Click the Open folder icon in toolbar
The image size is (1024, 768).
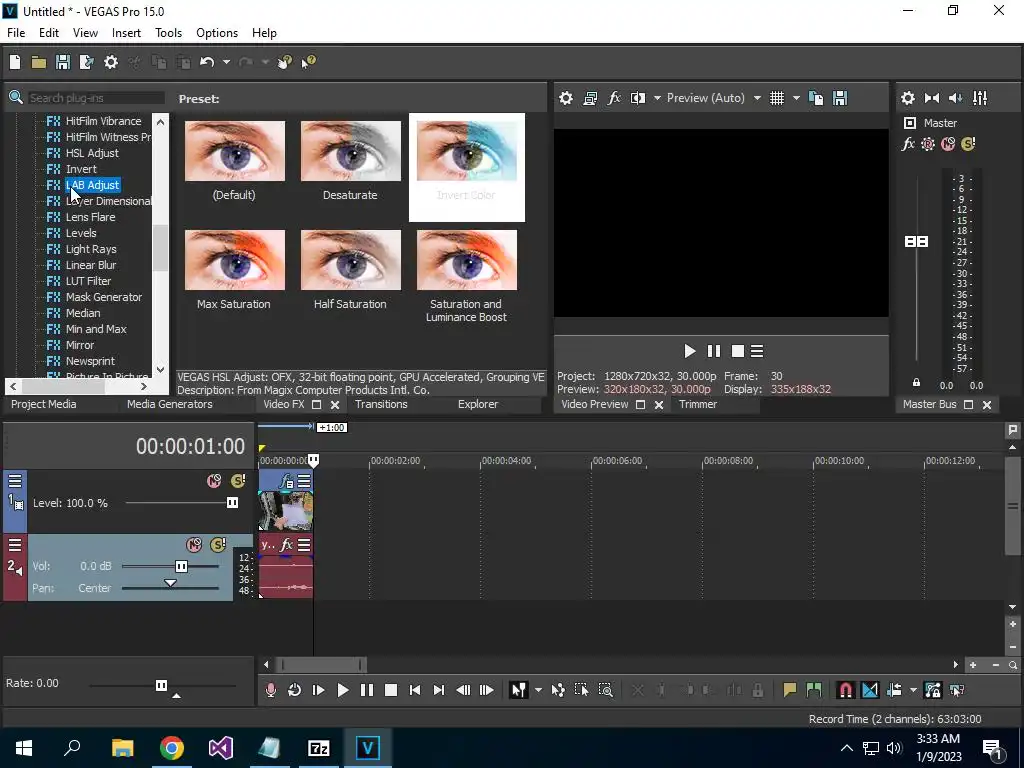[39, 62]
